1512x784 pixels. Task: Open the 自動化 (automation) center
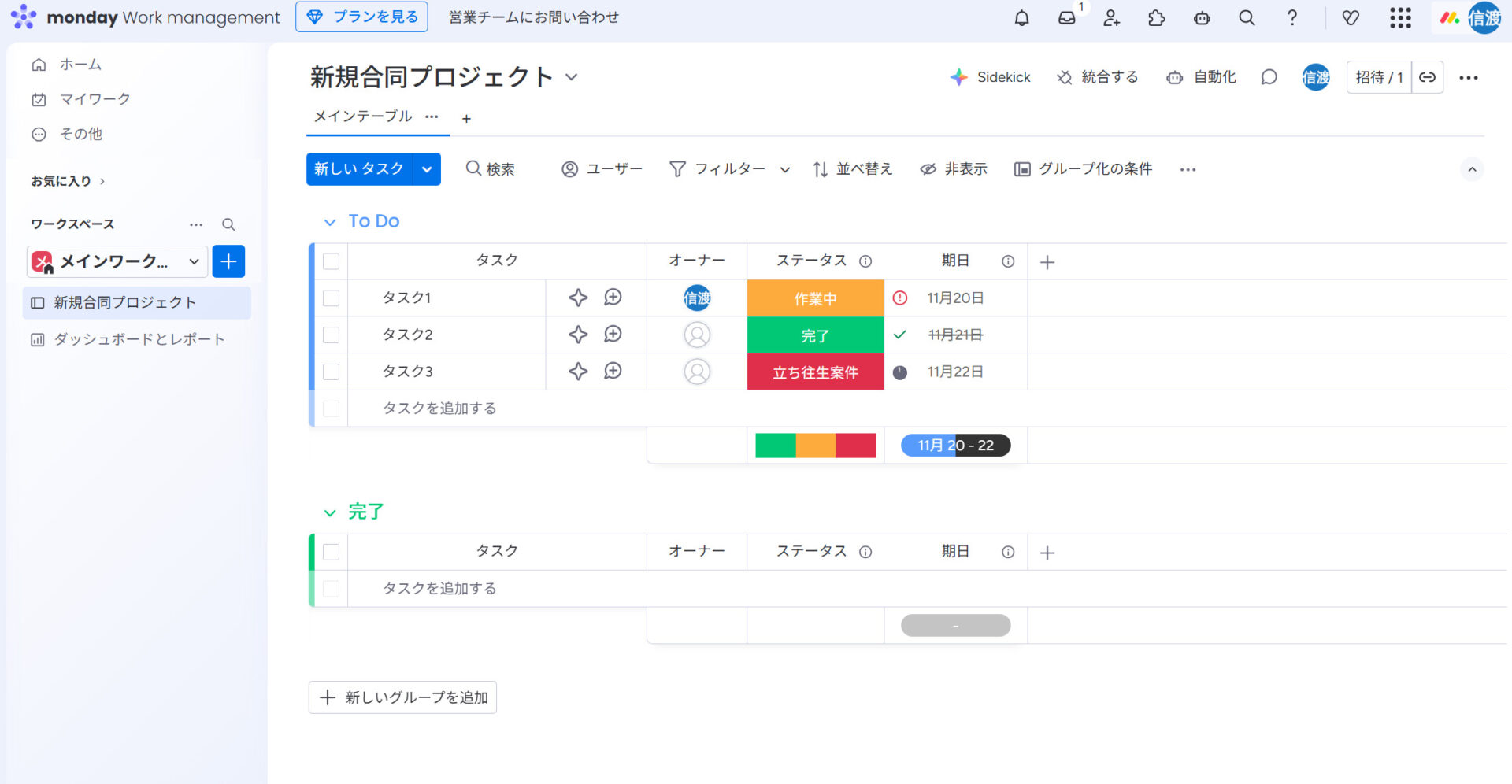tap(1200, 77)
